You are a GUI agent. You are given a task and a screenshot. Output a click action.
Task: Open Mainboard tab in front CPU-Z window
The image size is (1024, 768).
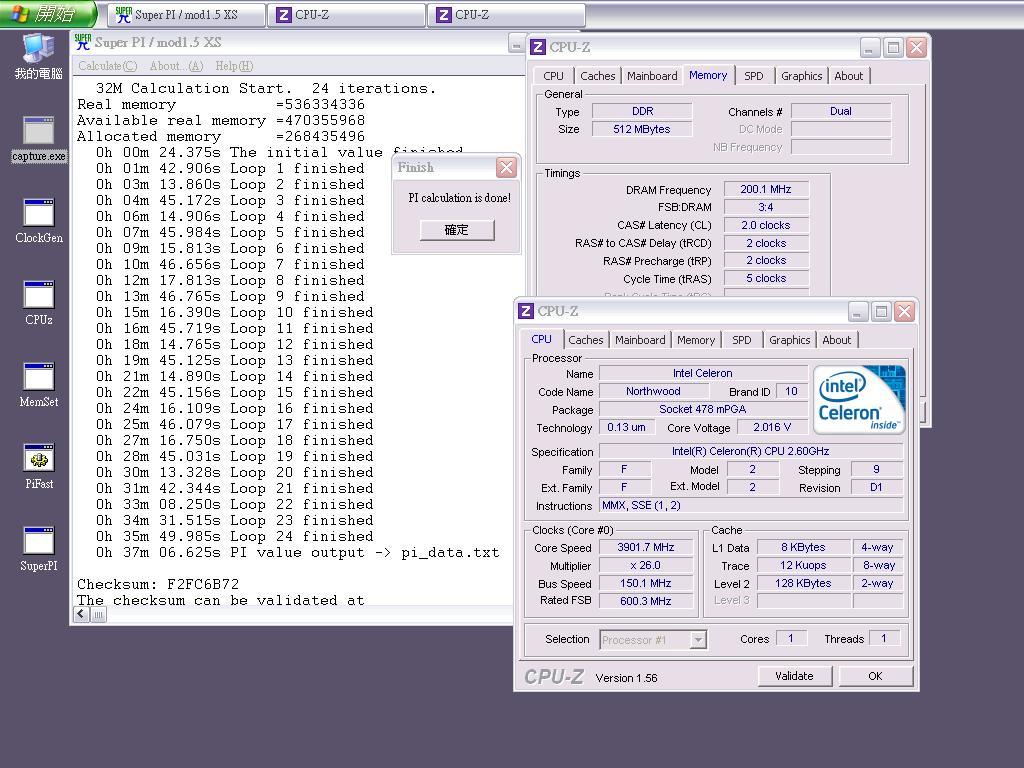click(640, 340)
